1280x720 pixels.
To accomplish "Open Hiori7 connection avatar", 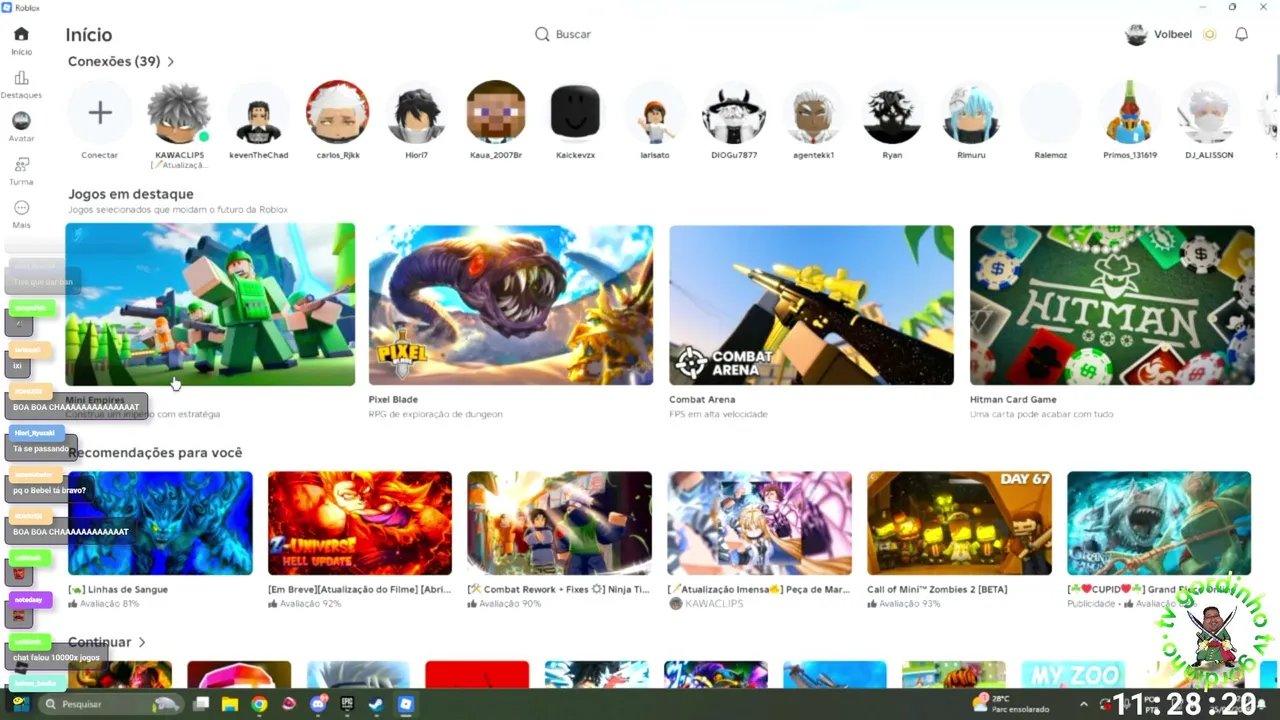I will click(417, 112).
